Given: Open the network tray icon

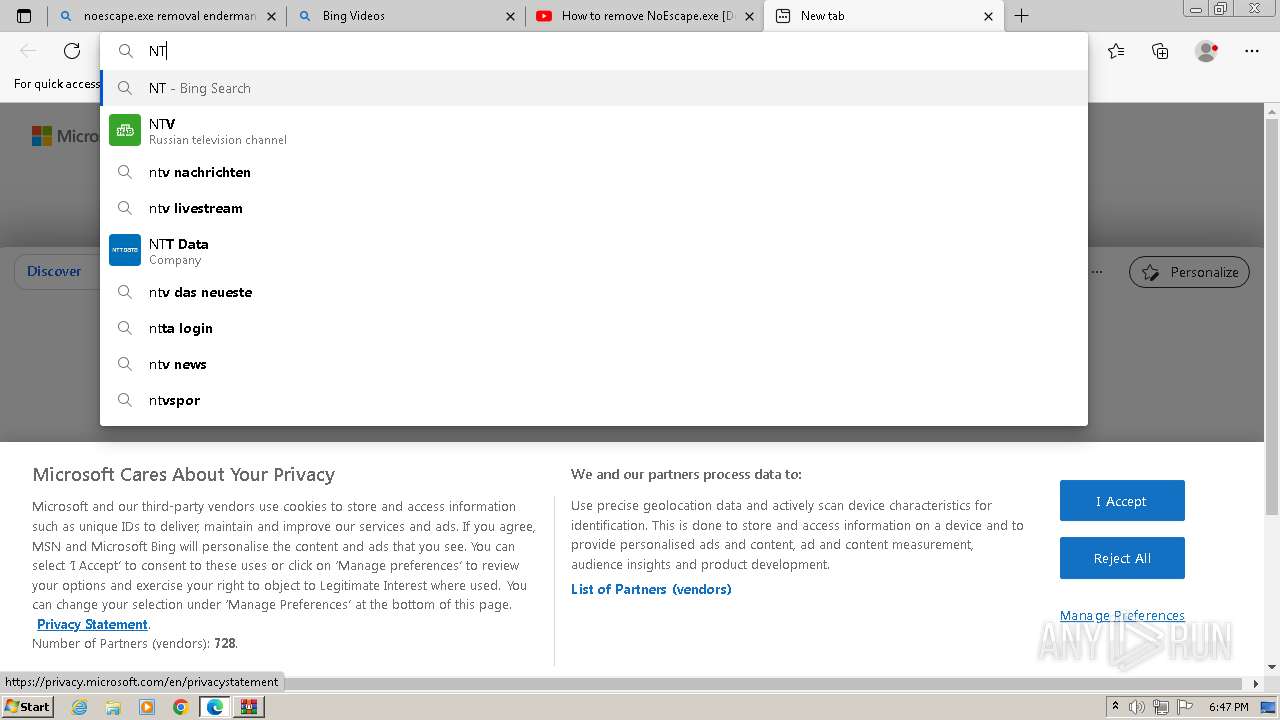Looking at the screenshot, I should point(1160,707).
